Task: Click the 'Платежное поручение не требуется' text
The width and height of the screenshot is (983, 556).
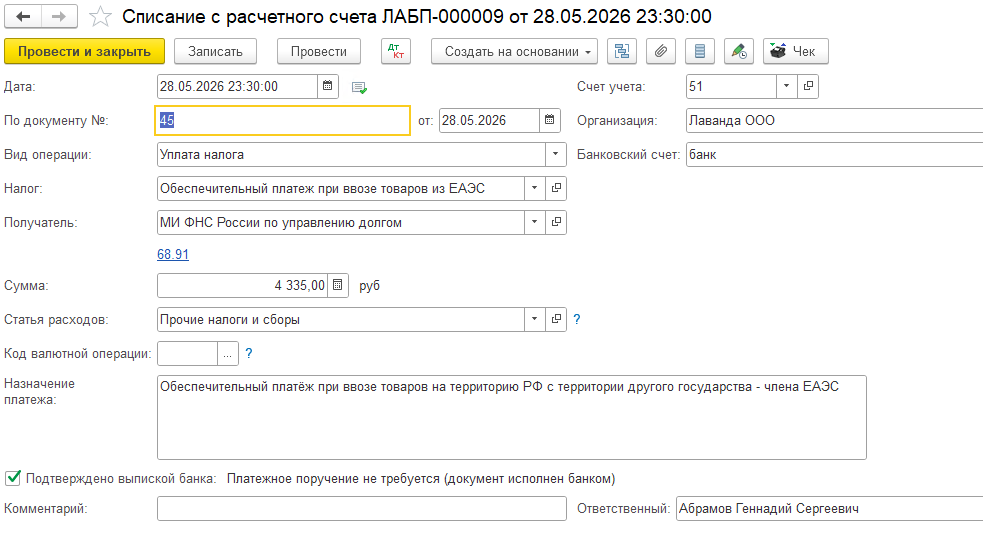Action: click(421, 478)
